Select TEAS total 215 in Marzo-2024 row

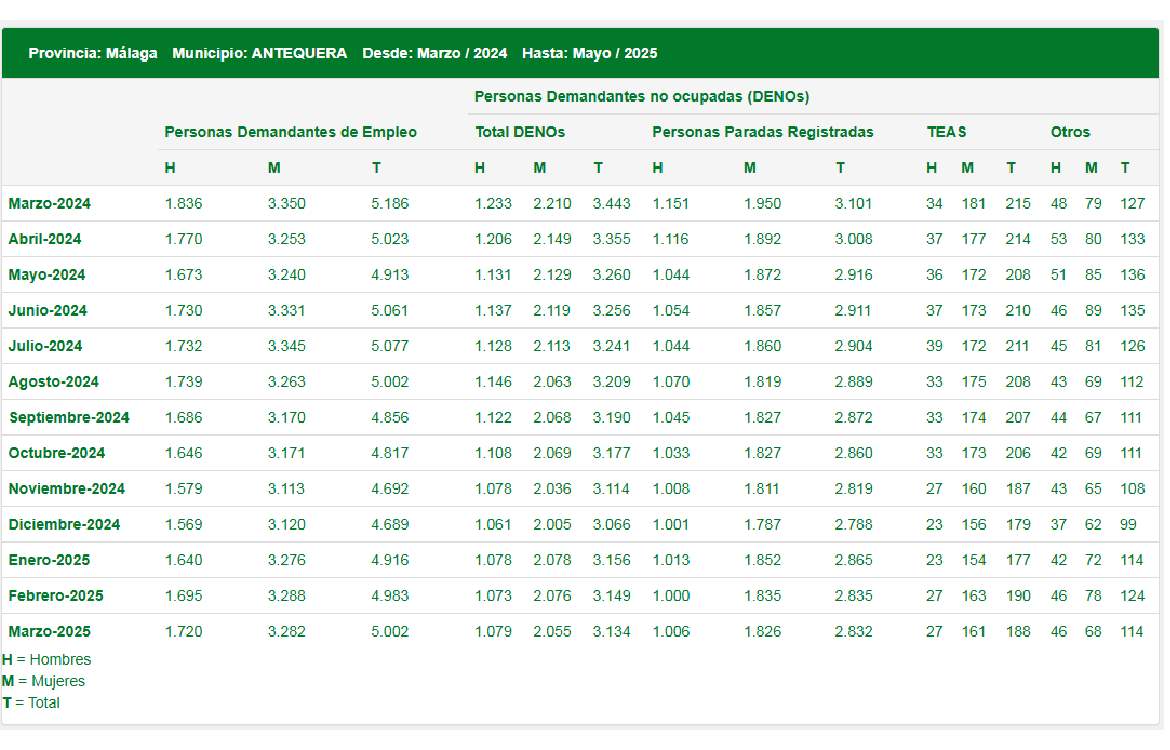pyautogui.click(x=1017, y=204)
